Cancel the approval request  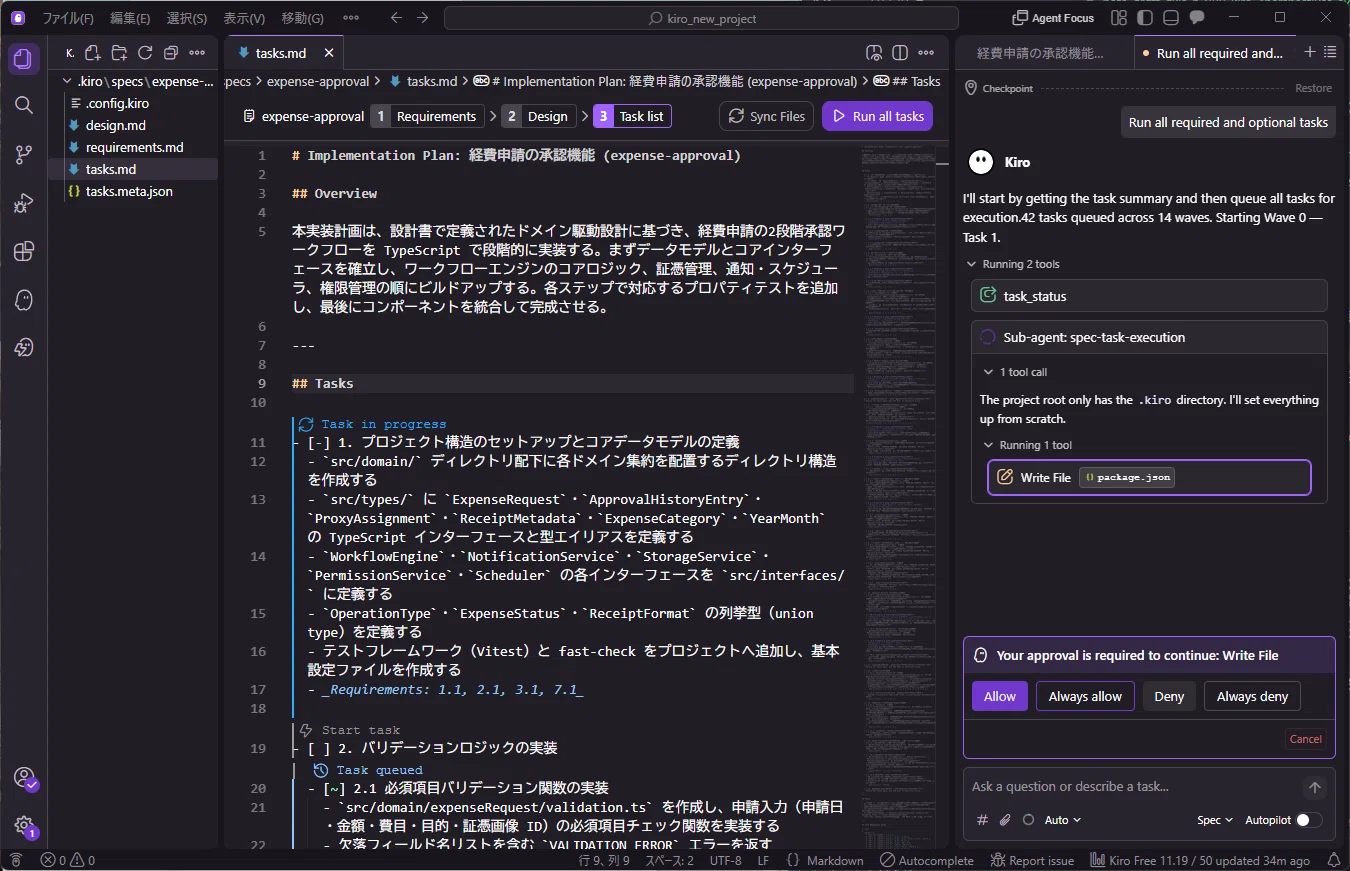point(1306,739)
